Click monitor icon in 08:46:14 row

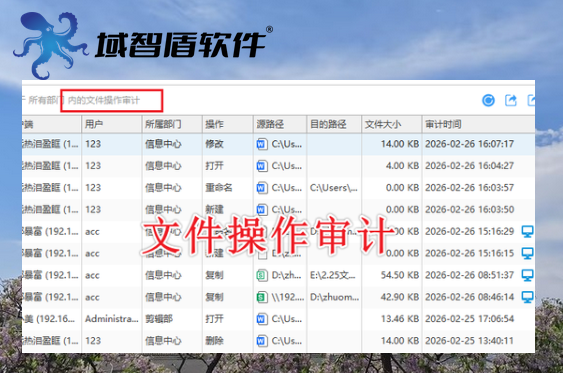tap(527, 298)
